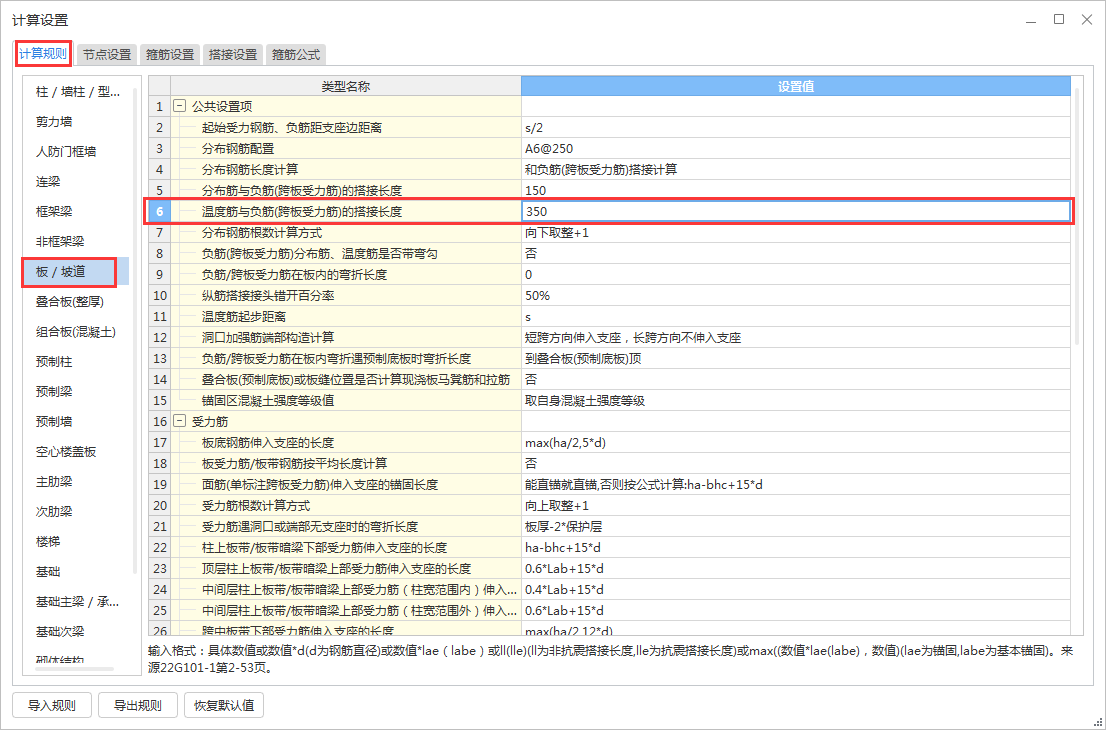Select 柱 / 墙柱 / 型... in the component list

point(78,92)
